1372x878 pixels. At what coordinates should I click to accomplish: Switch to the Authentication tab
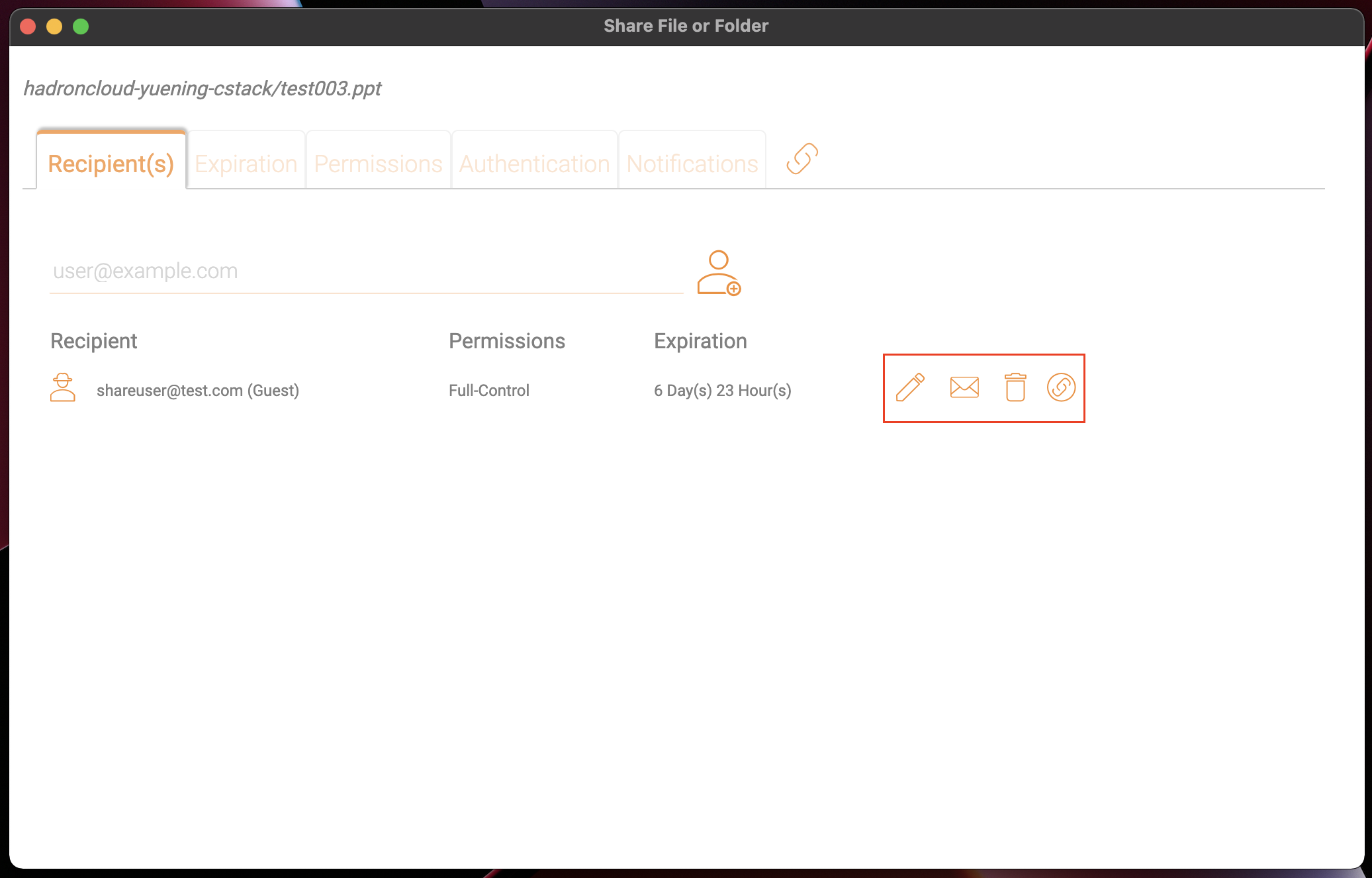point(534,162)
